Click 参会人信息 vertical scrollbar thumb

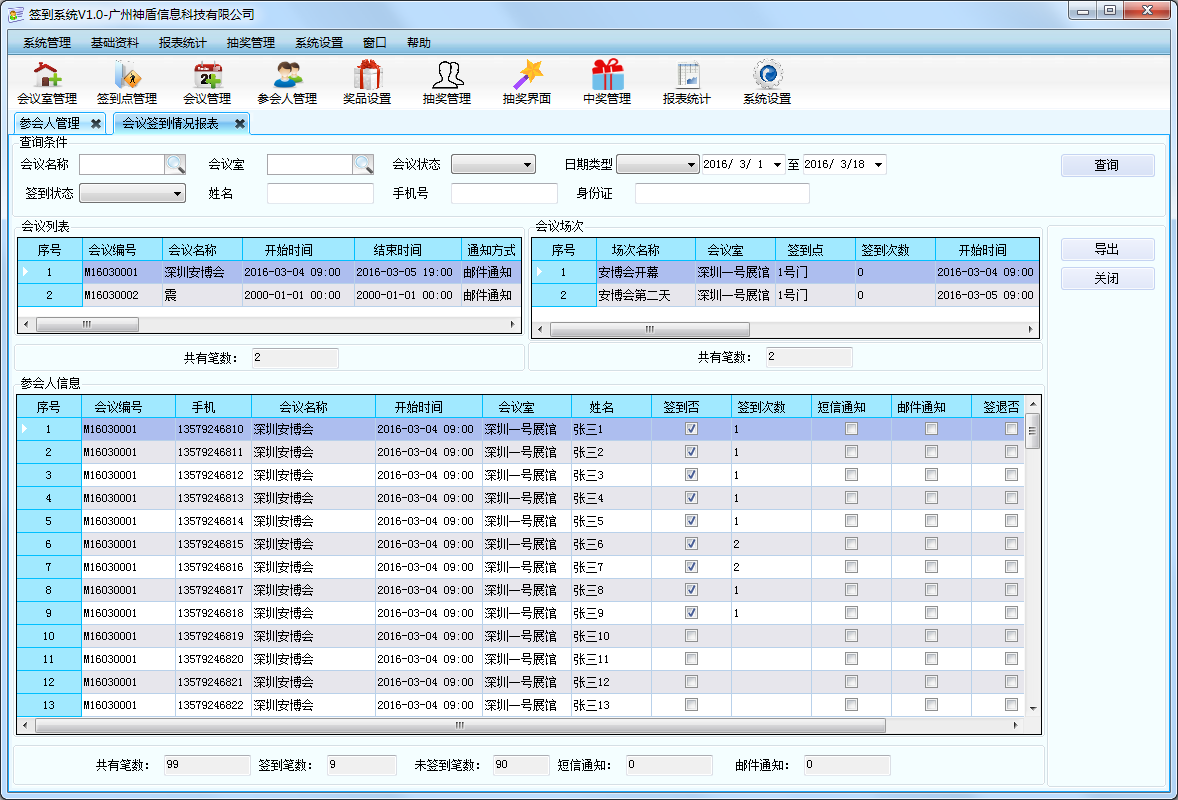[1032, 430]
